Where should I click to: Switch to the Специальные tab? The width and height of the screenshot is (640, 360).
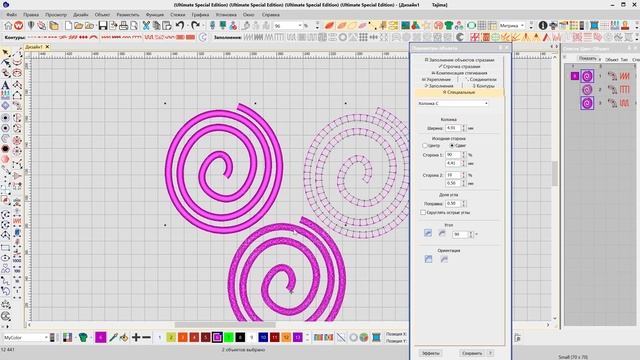(x=459, y=92)
